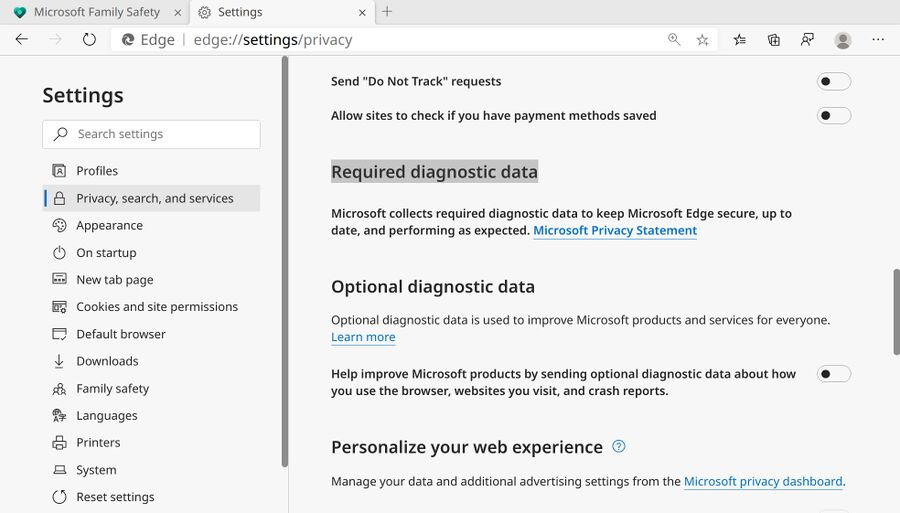
Task: Open the Settings and more ellipsis menu
Action: 878,40
